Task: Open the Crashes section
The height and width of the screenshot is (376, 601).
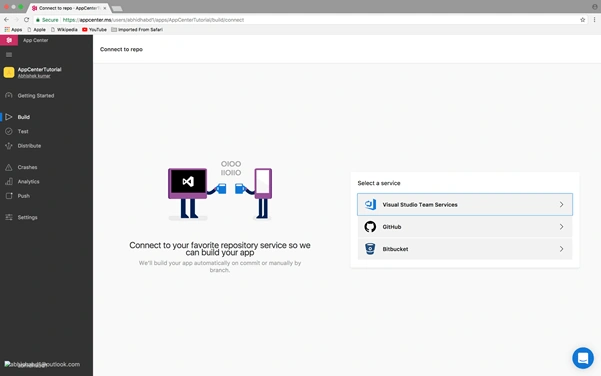Action: [27, 167]
